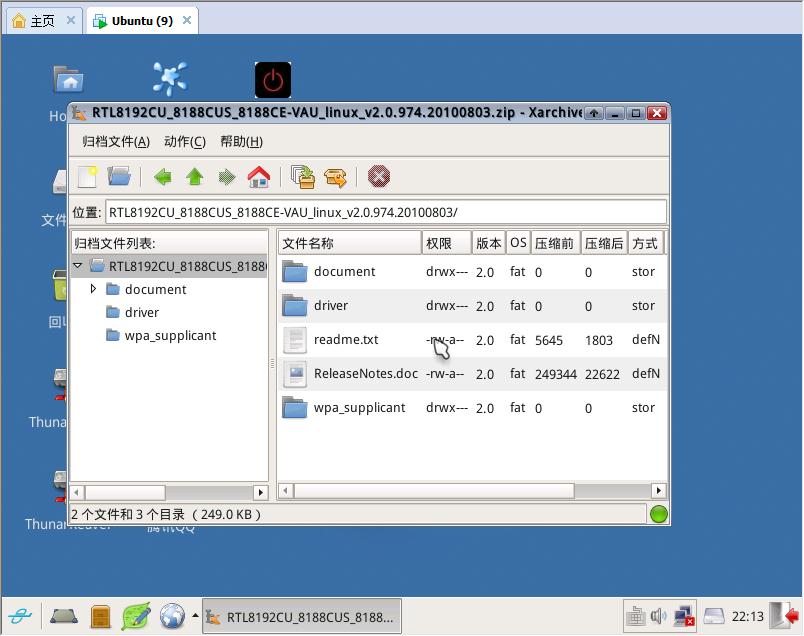Click the green status indicator light
This screenshot has height=636, width=804.
click(658, 514)
